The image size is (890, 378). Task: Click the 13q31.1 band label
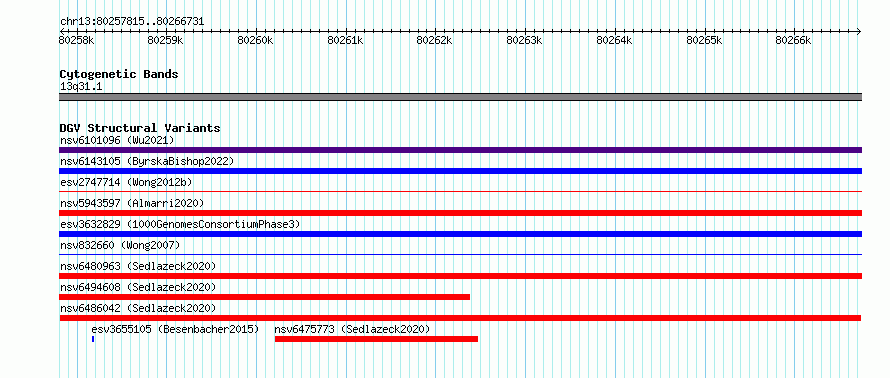point(81,87)
